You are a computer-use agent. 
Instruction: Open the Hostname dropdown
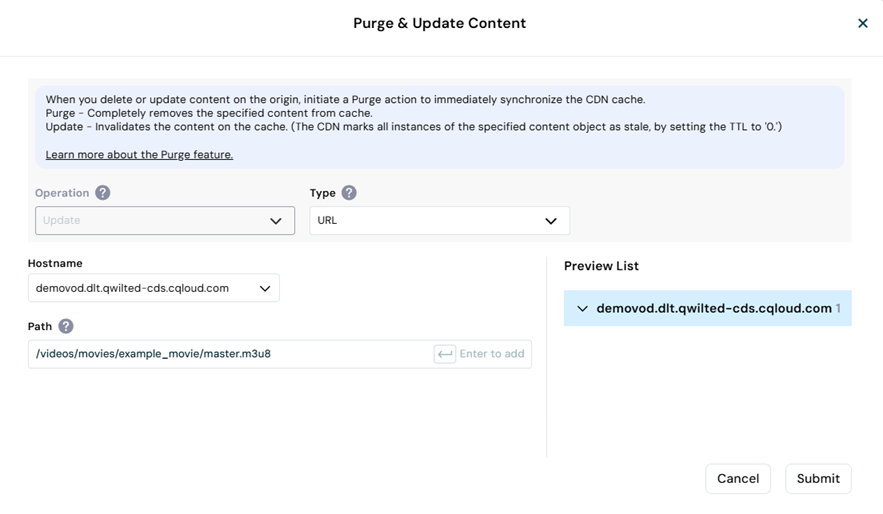[x=154, y=288]
